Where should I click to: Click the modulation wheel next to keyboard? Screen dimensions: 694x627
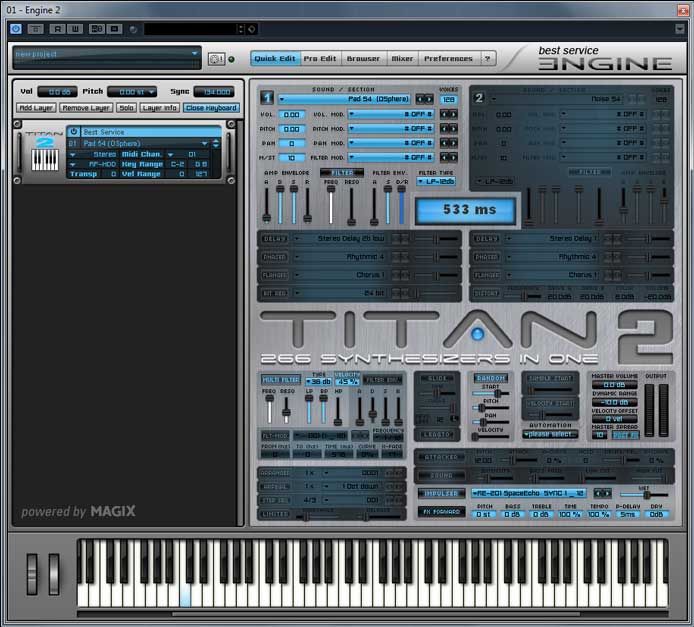(54, 573)
